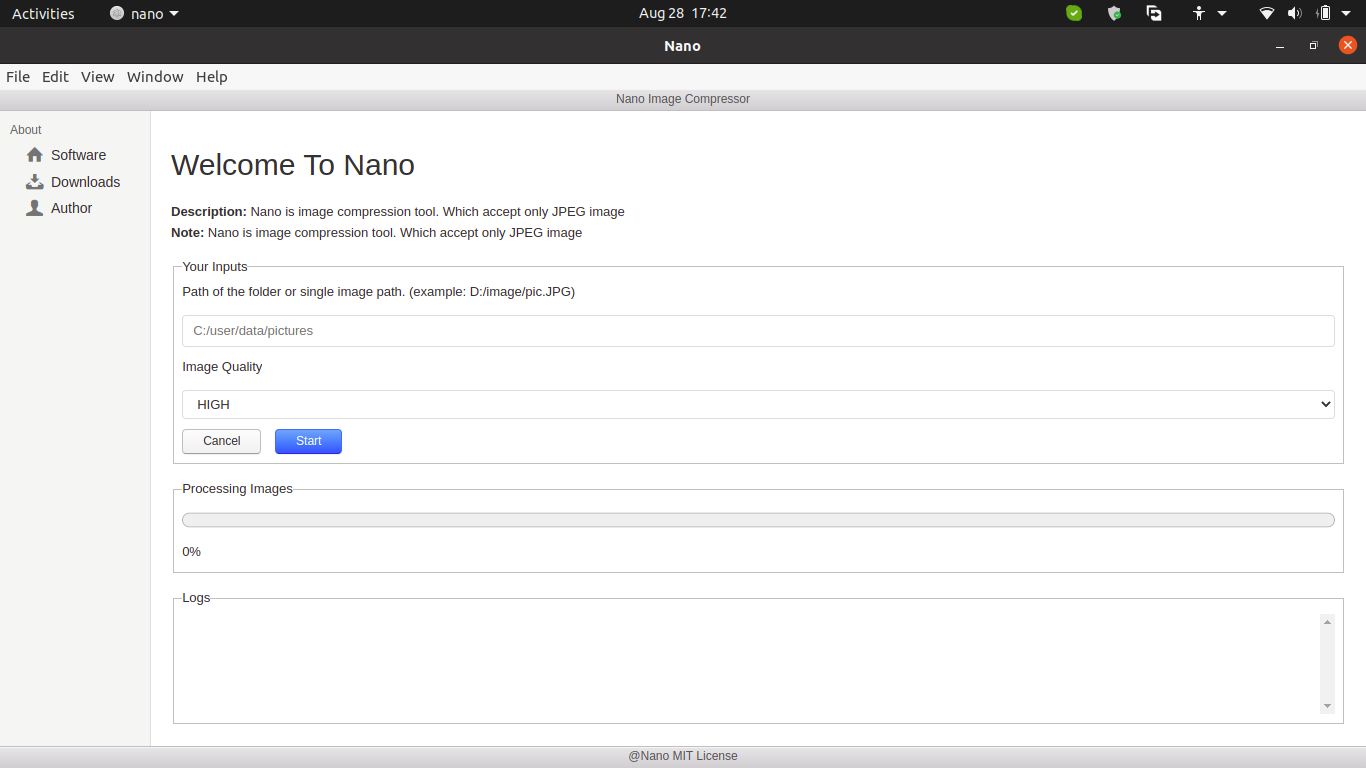Click the Nano Image Compressor header text
Image resolution: width=1366 pixels, height=768 pixels.
(683, 99)
